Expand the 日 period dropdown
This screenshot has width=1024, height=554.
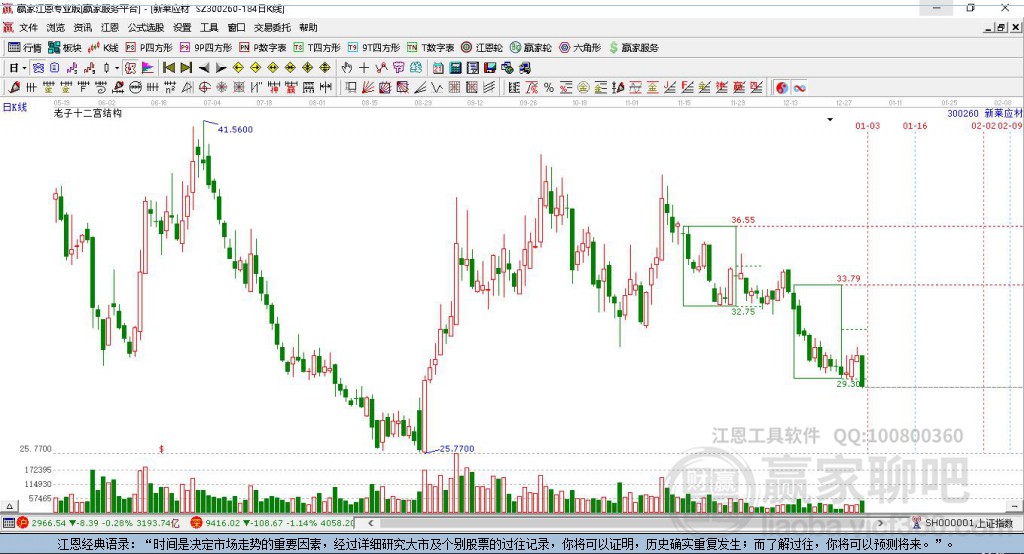(24, 68)
